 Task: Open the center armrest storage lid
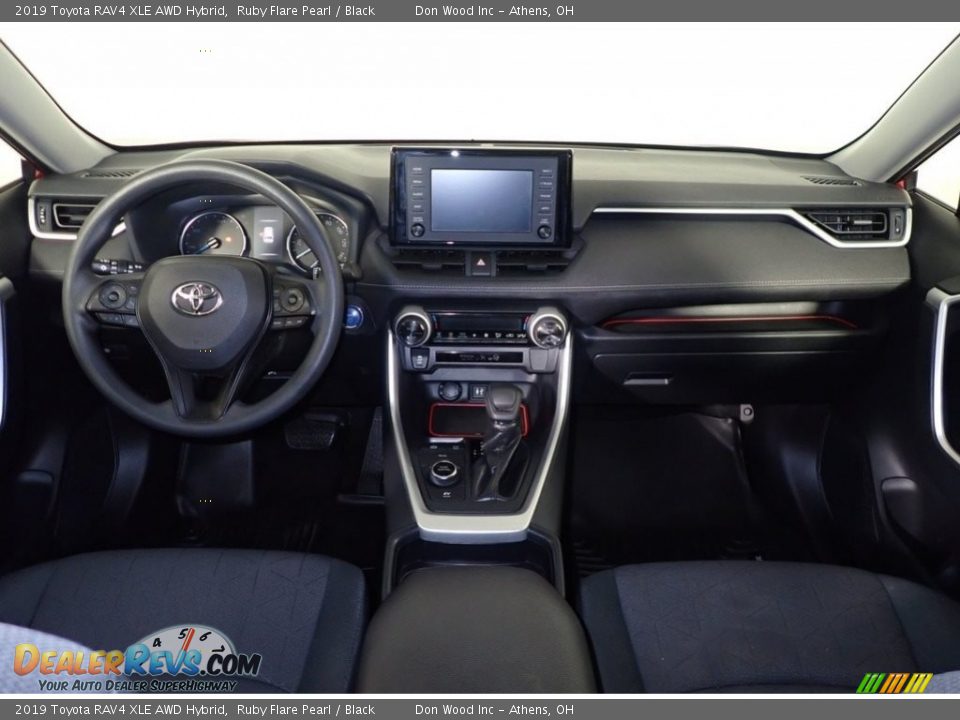[x=475, y=630]
